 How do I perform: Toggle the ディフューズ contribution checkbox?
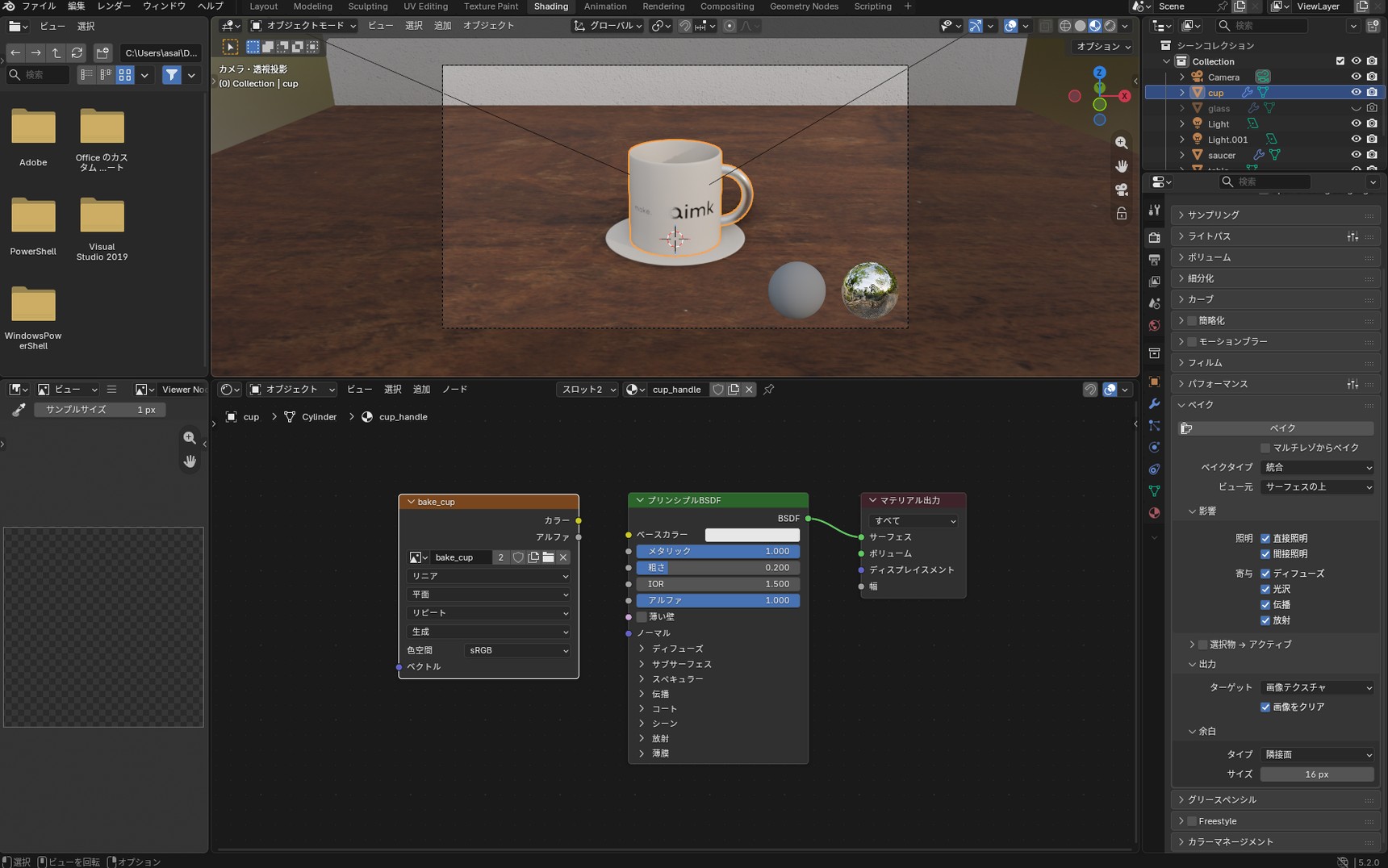1265,574
